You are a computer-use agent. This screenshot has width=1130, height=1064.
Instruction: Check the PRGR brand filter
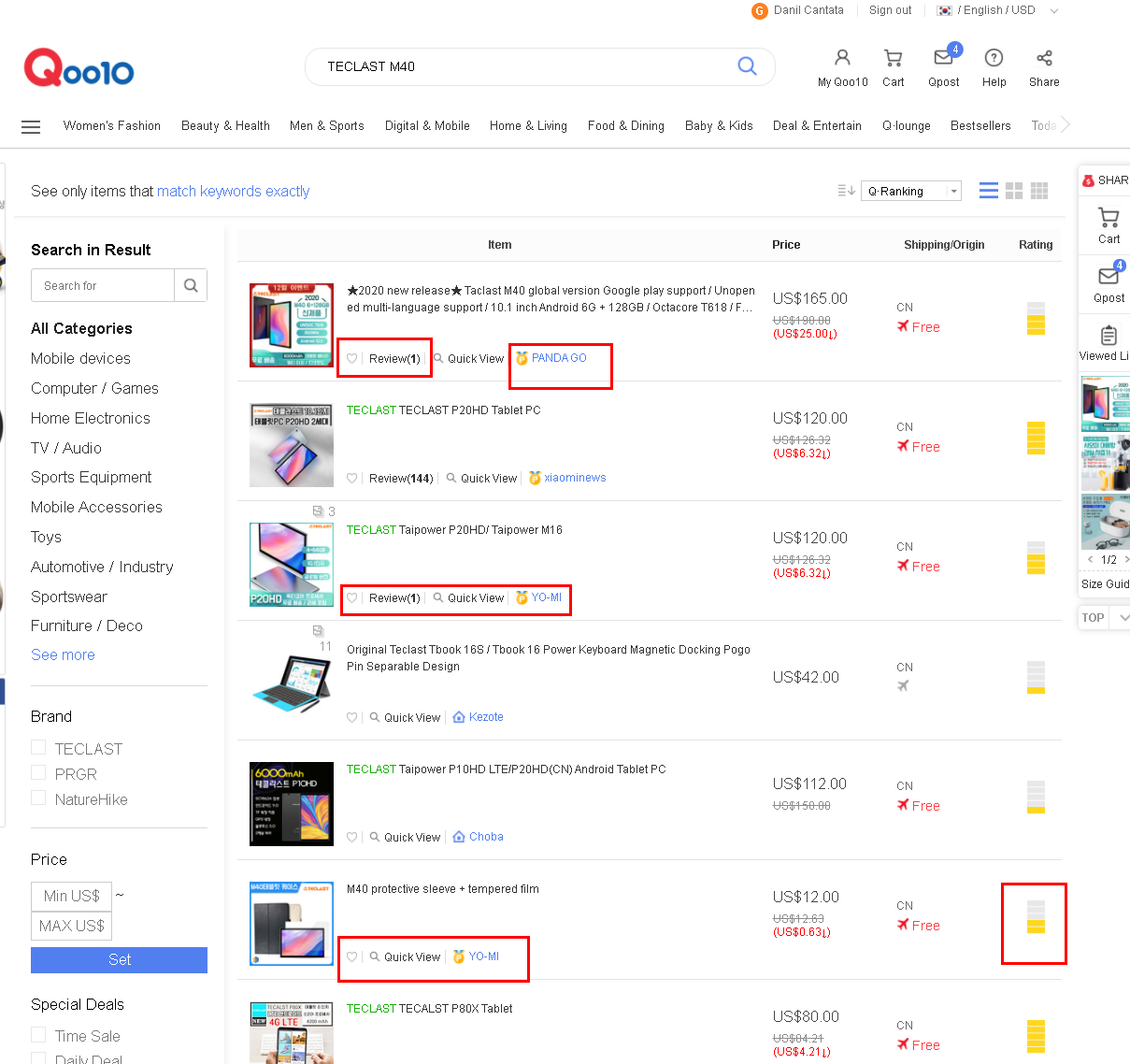point(38,772)
